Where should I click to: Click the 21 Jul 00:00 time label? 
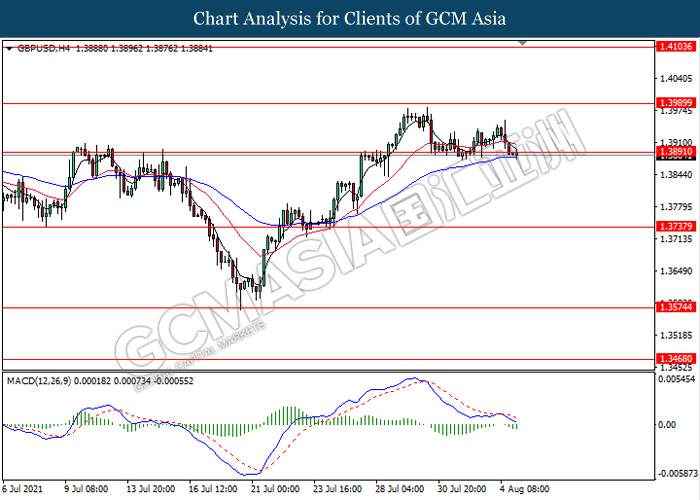pyautogui.click(x=275, y=489)
